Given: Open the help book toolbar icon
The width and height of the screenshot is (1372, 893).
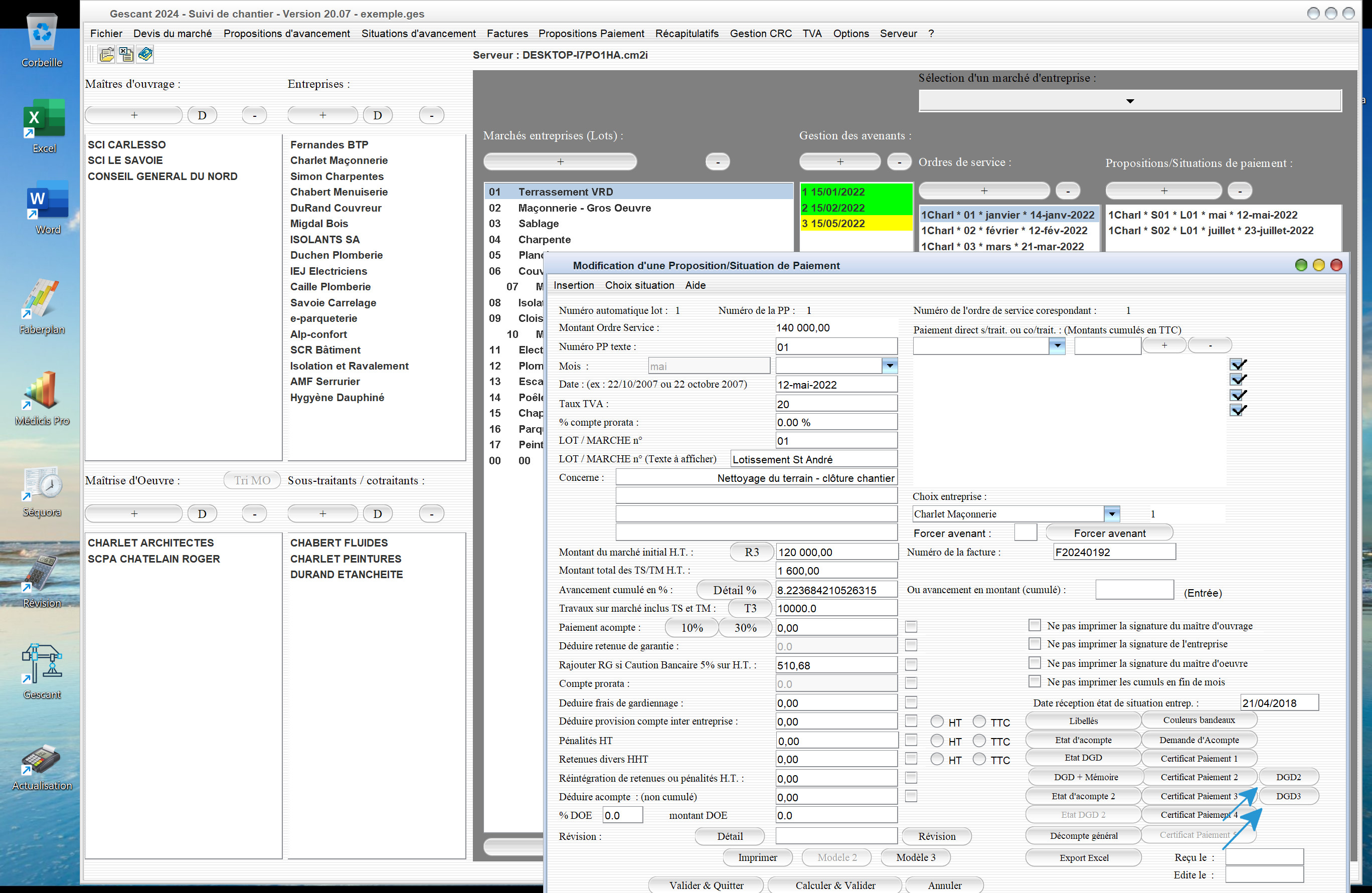Looking at the screenshot, I should click(145, 55).
